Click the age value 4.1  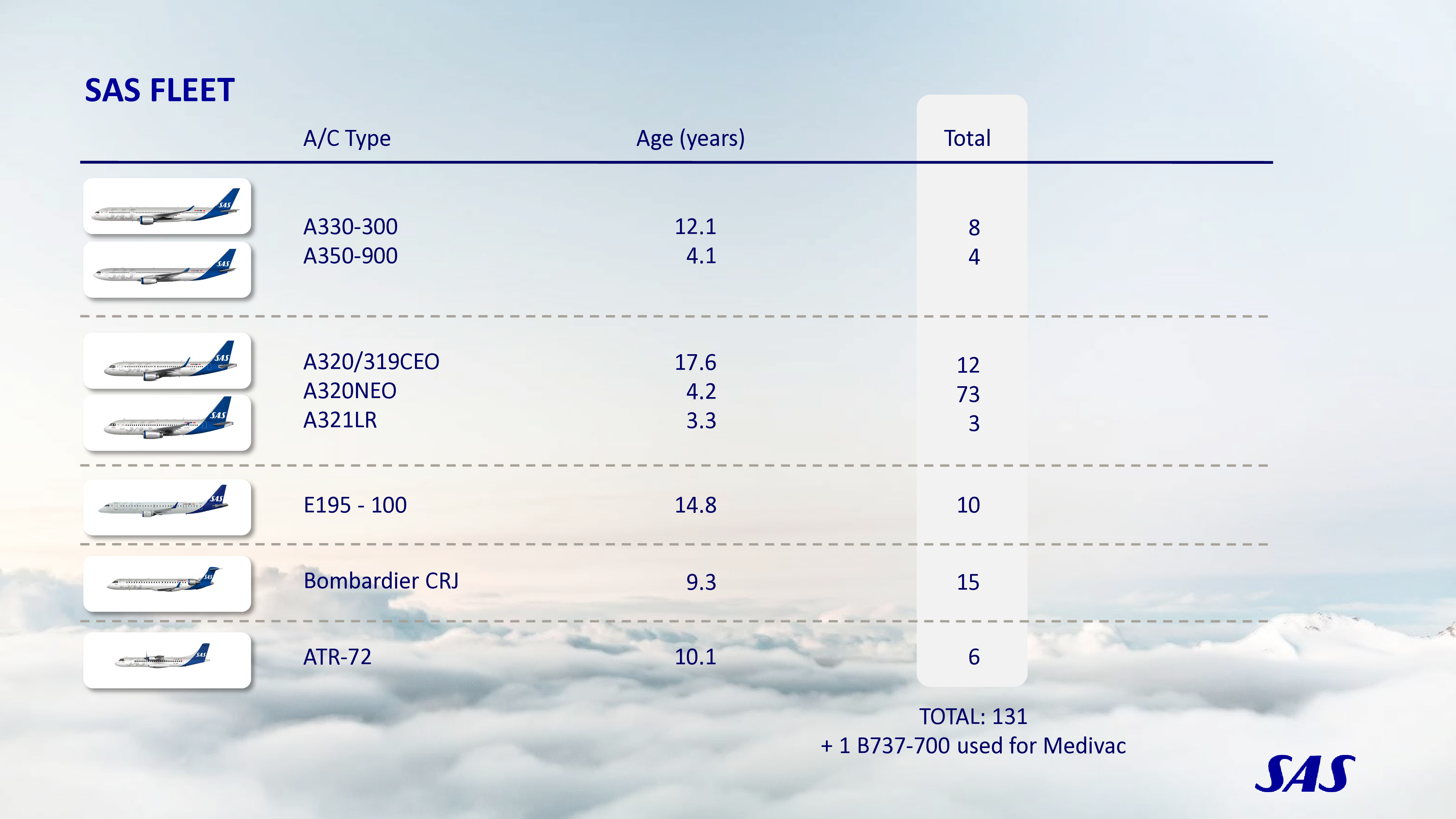(x=701, y=256)
